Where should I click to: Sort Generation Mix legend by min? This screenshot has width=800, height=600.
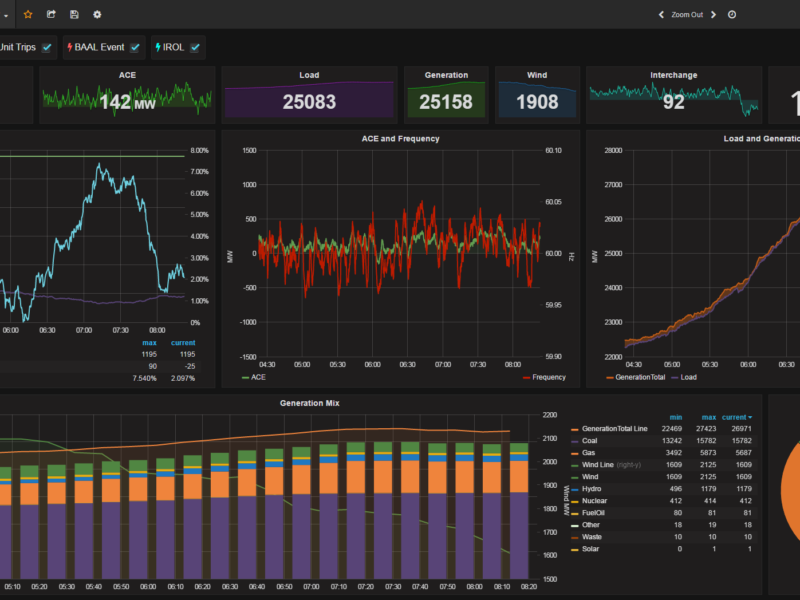coord(676,417)
